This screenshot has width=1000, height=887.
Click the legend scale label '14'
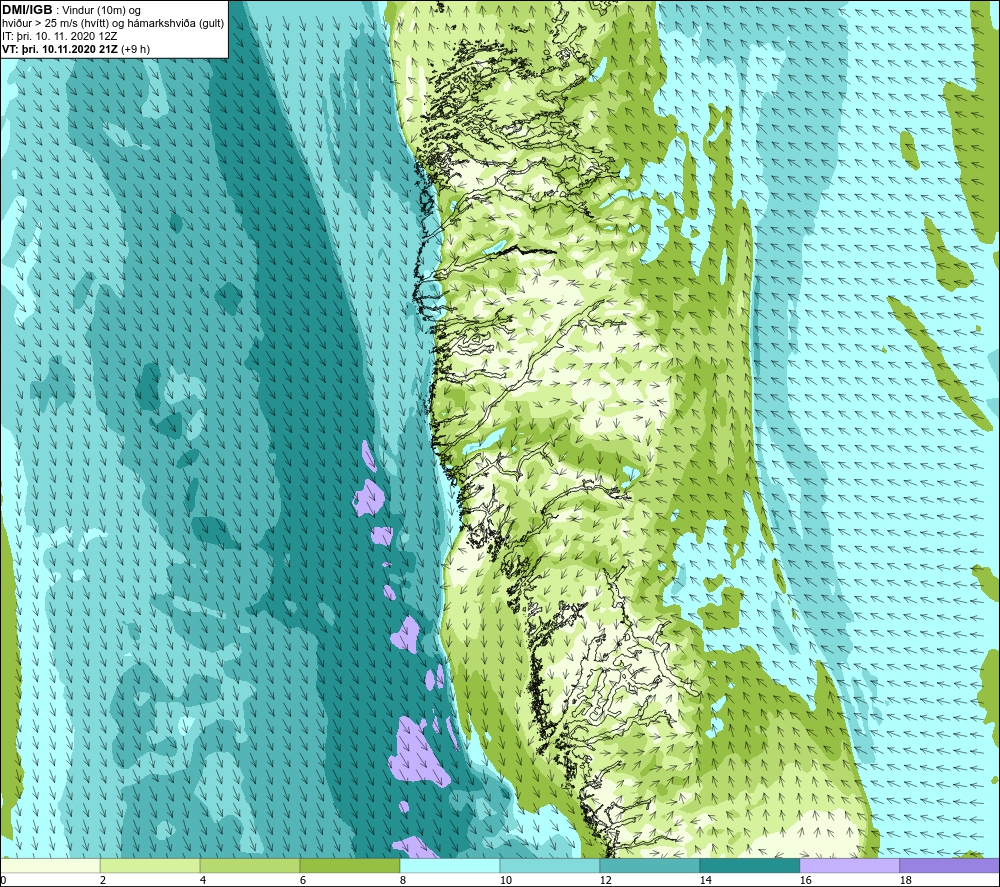pos(705,880)
